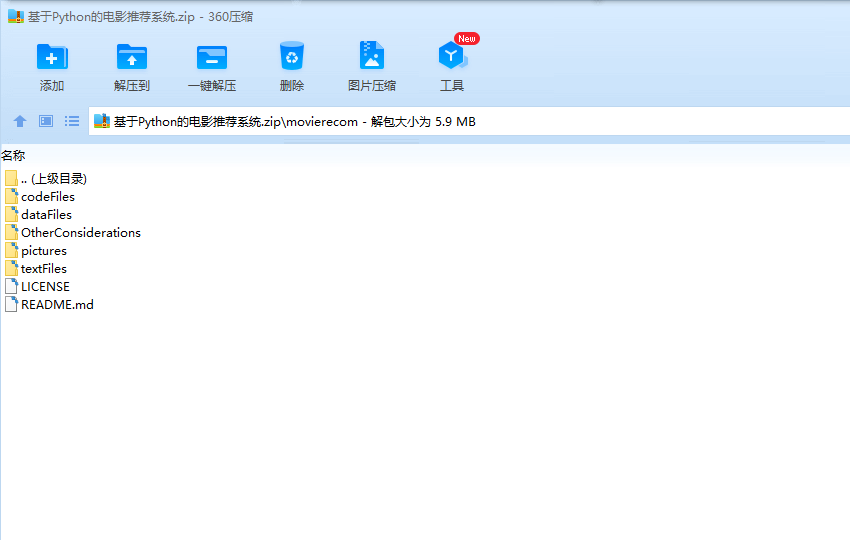Click the codeFiles folder icon
Image resolution: width=850 pixels, height=540 pixels.
[x=11, y=196]
